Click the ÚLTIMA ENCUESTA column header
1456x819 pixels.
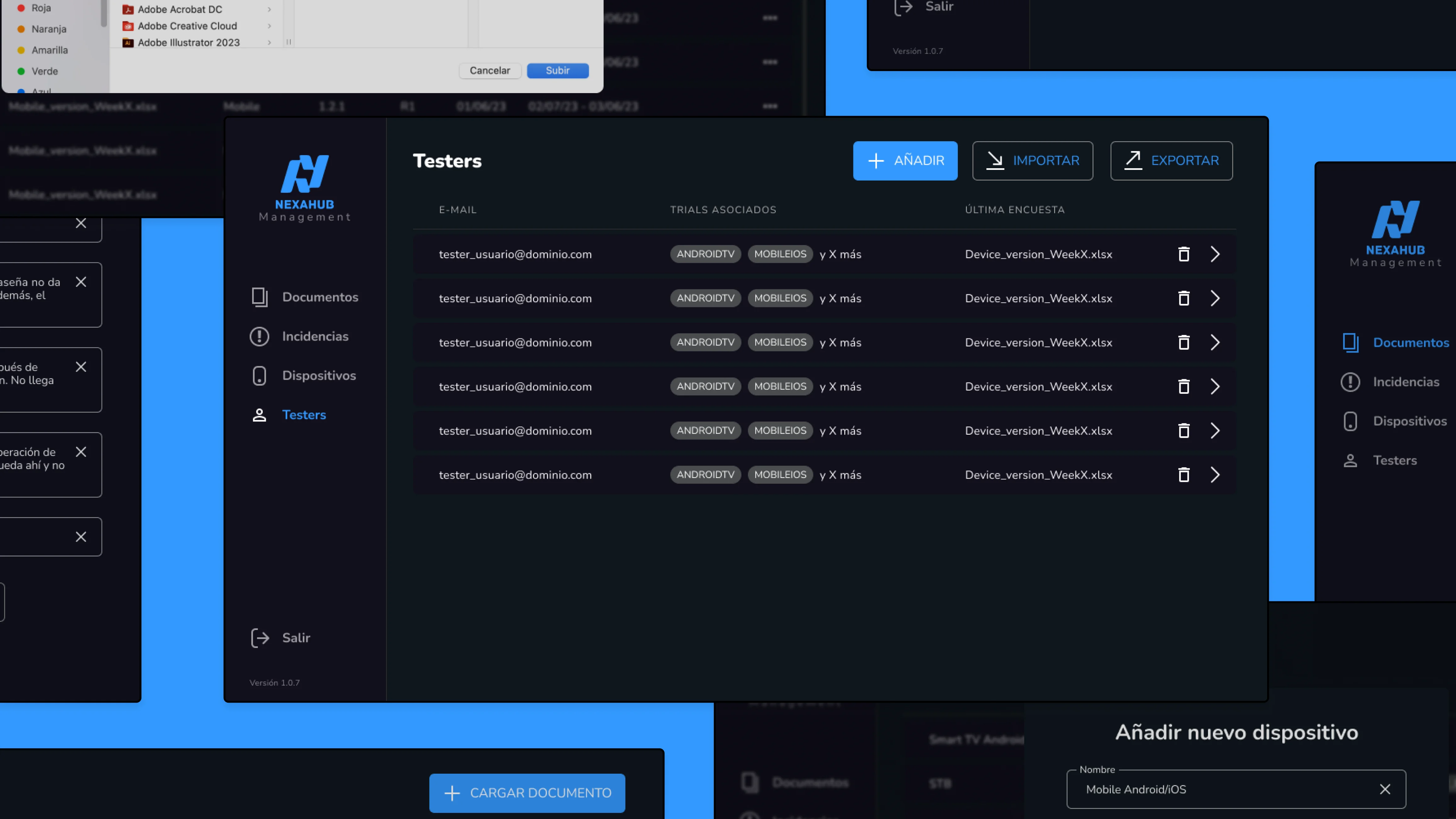click(1015, 210)
